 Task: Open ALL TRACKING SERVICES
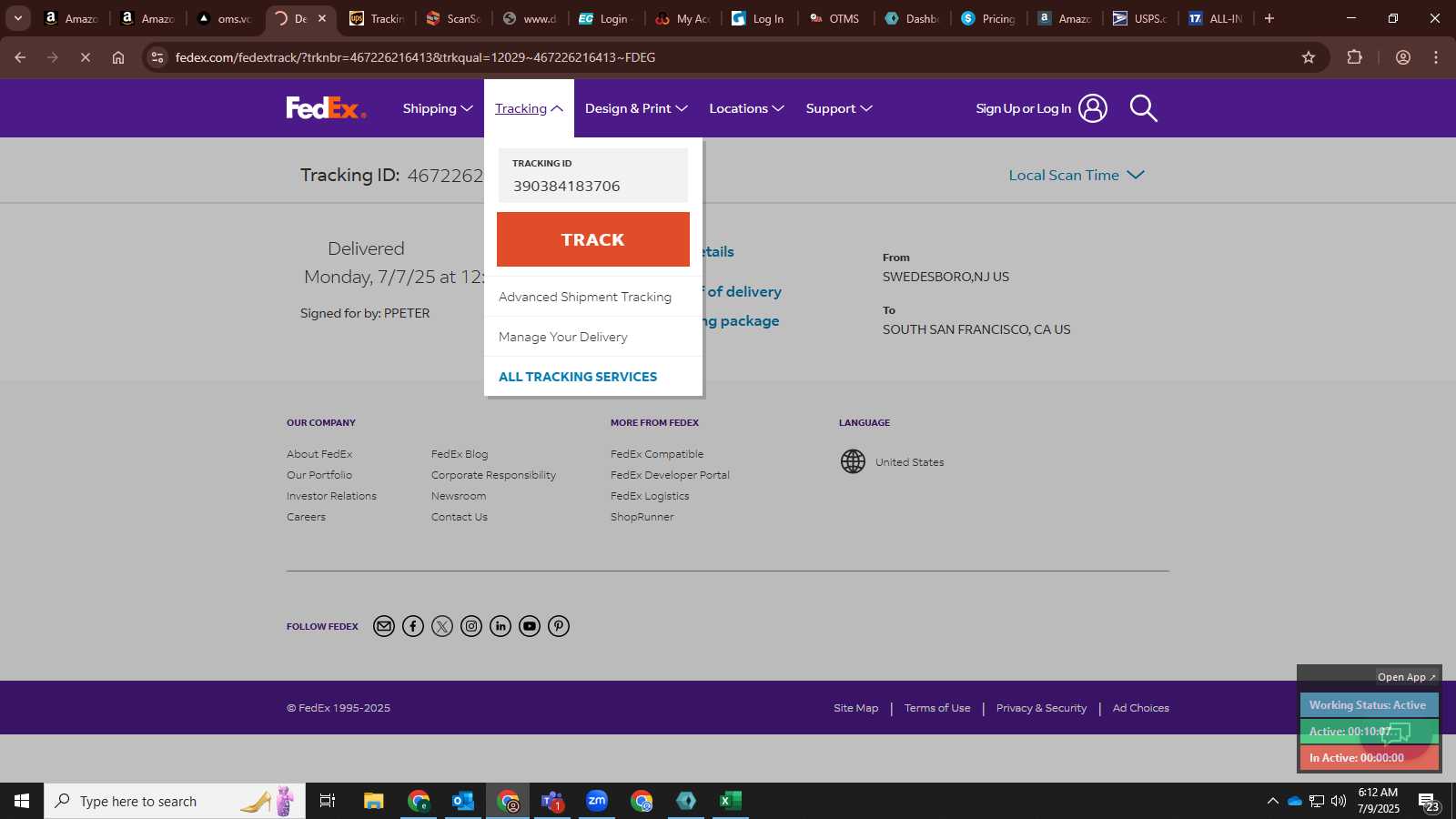pos(578,377)
